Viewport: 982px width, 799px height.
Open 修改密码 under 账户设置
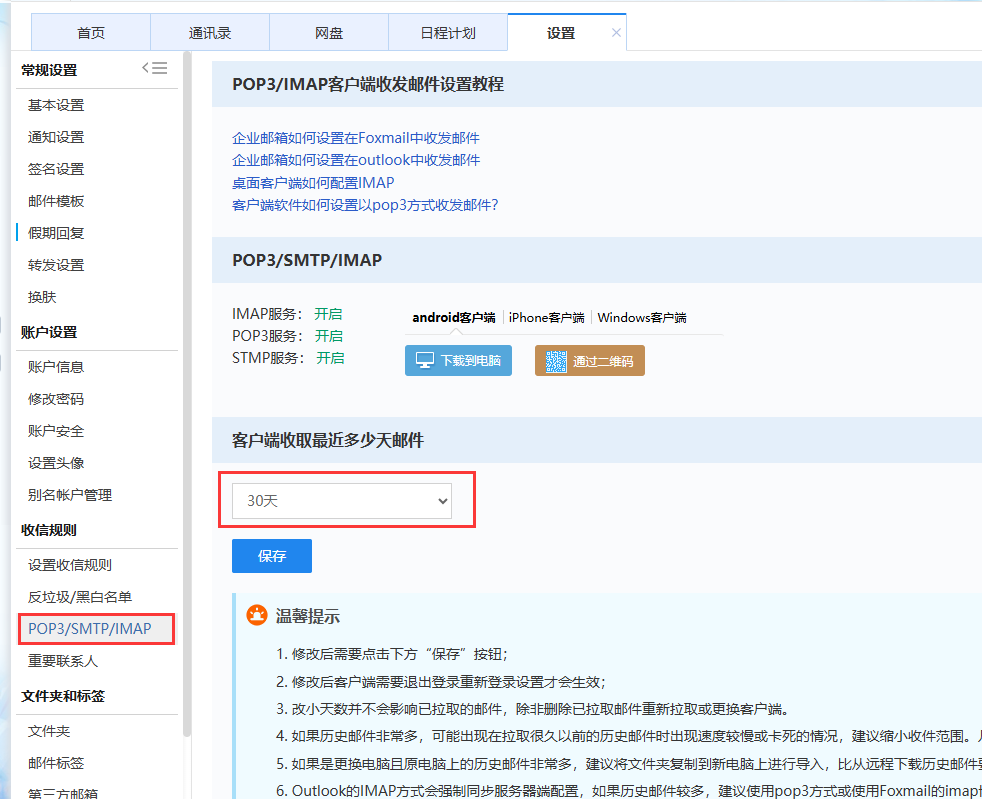pyautogui.click(x=56, y=399)
